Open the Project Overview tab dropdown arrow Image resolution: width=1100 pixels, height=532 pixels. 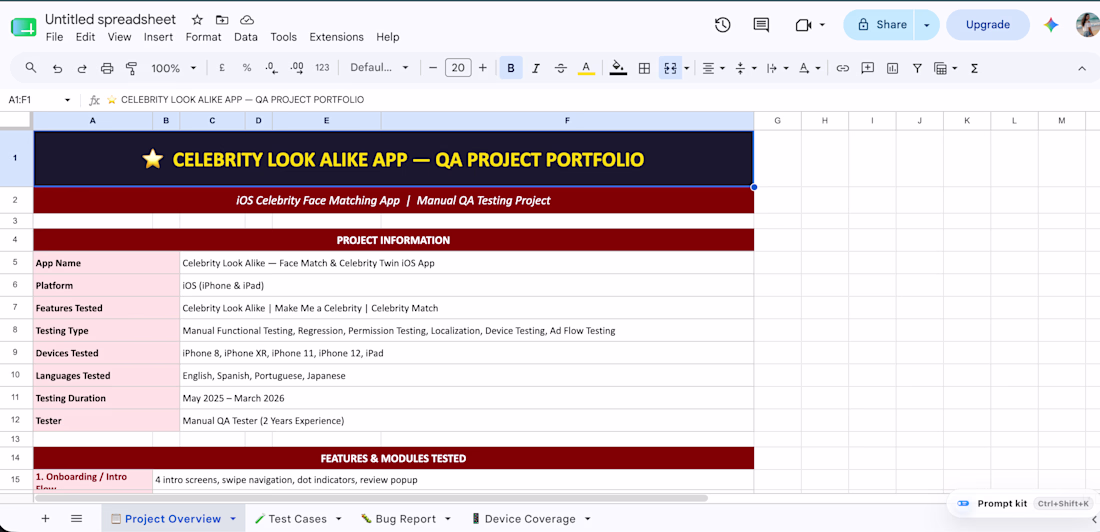[x=232, y=519]
